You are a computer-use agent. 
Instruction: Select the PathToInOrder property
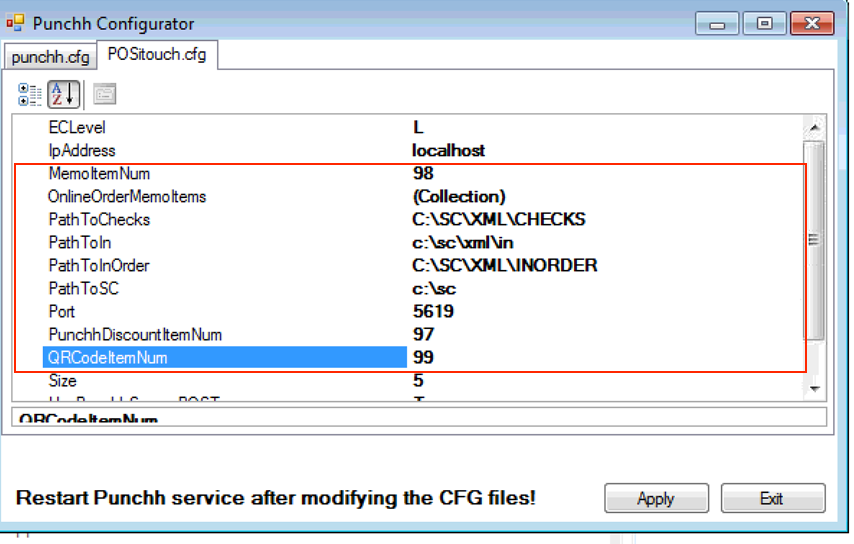point(99,266)
